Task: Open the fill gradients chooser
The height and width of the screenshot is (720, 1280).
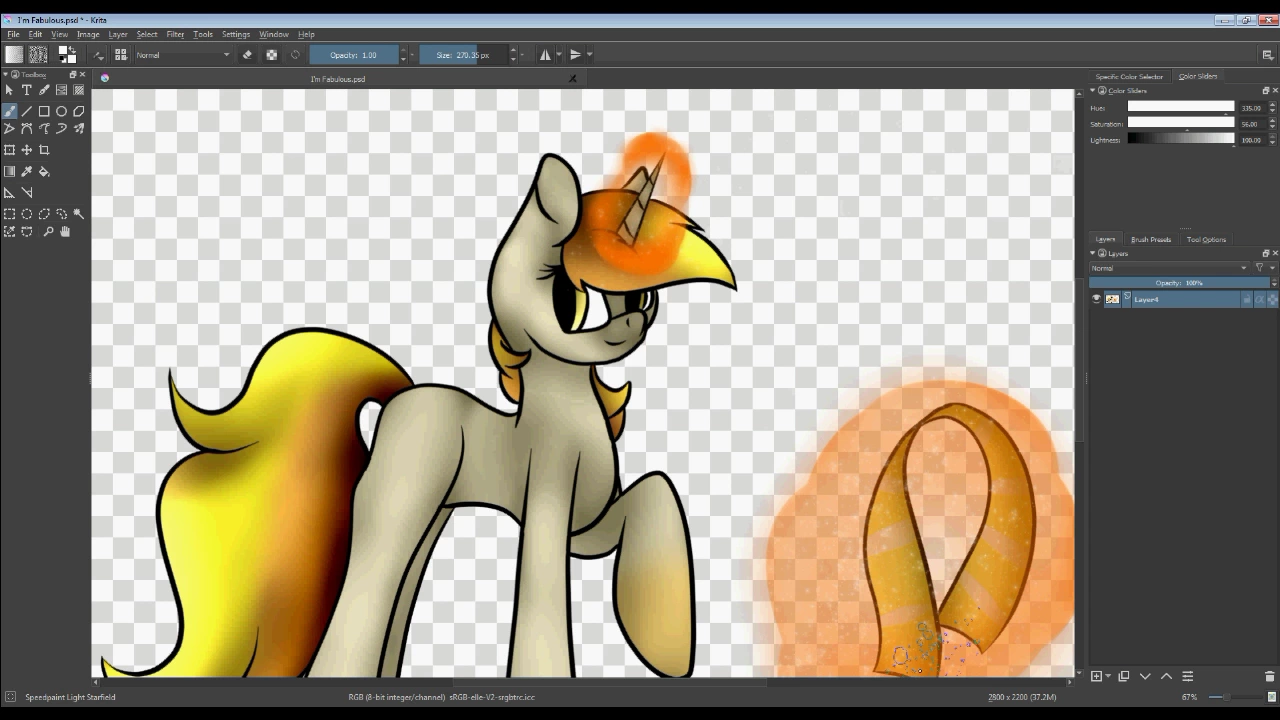Action: coord(14,55)
